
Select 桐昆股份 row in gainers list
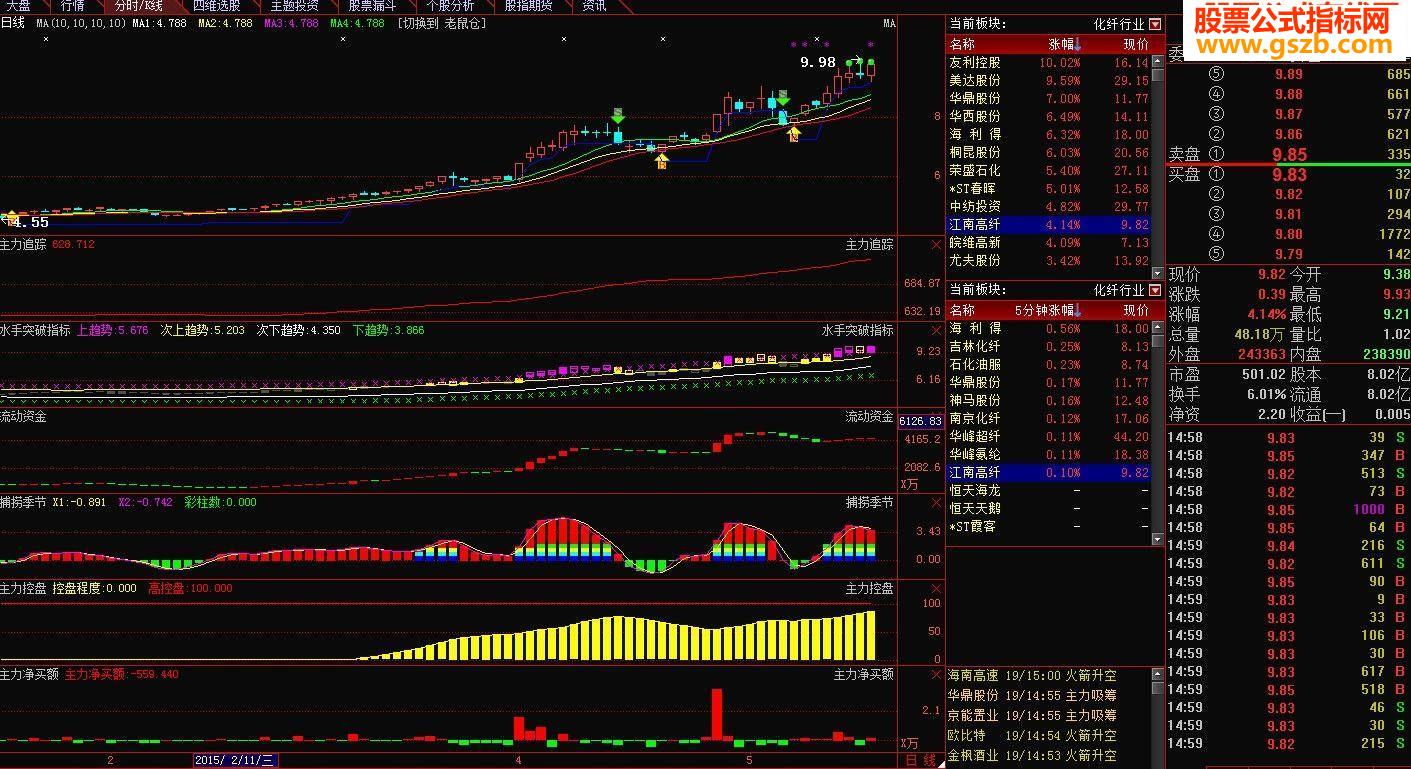coord(1048,152)
